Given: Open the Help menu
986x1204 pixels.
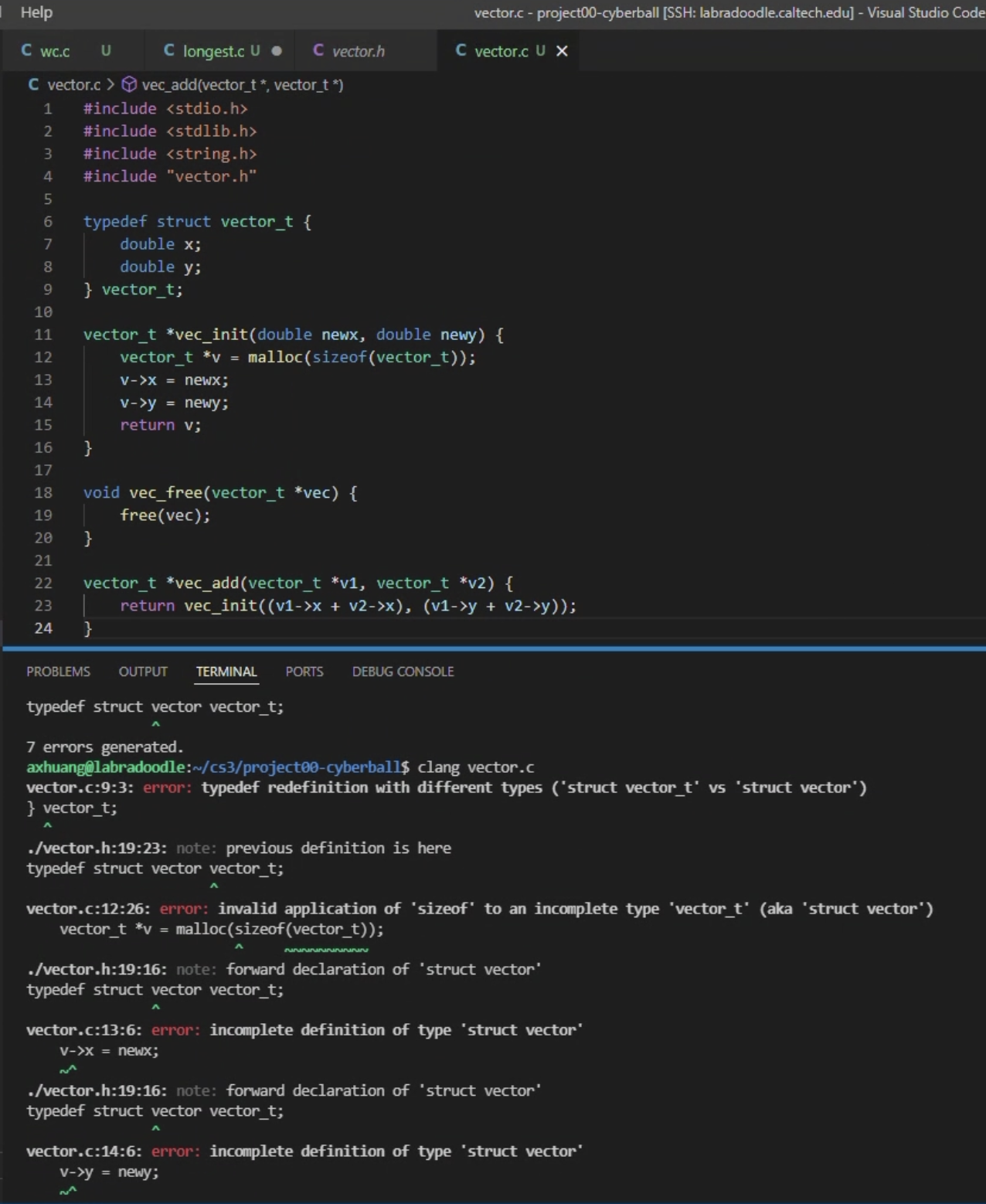Looking at the screenshot, I should point(36,12).
